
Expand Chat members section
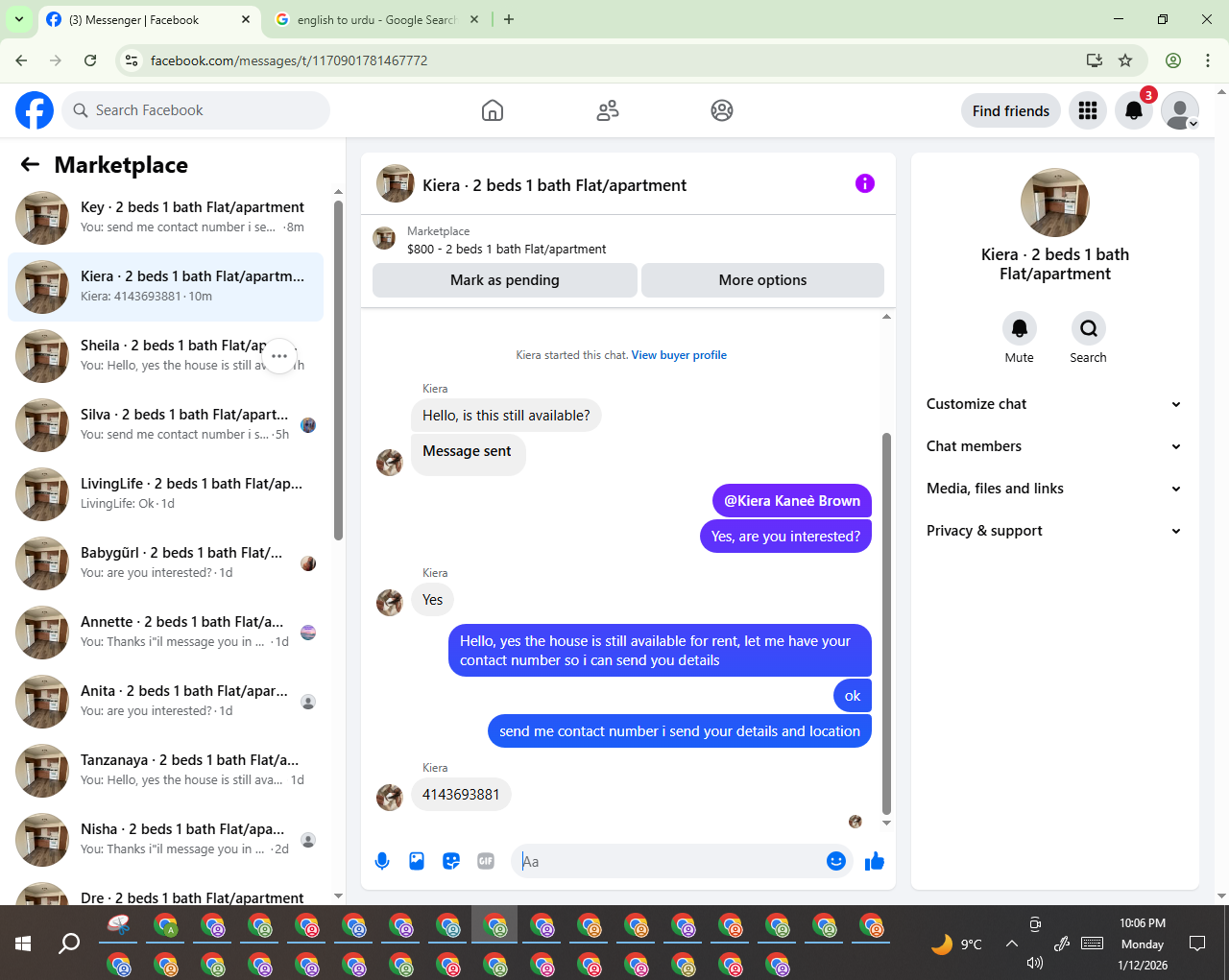pyautogui.click(x=1054, y=446)
